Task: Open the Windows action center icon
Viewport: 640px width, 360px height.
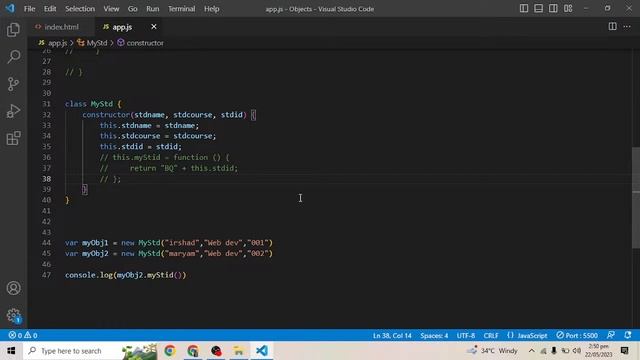Action: coord(624,351)
